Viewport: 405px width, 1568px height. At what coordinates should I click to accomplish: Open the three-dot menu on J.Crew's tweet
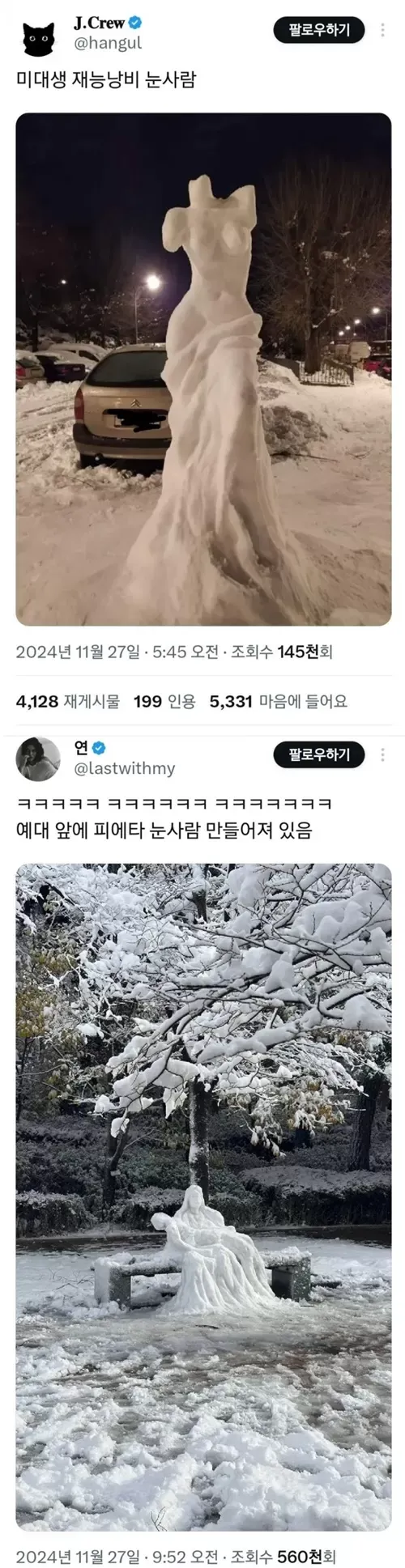click(382, 31)
